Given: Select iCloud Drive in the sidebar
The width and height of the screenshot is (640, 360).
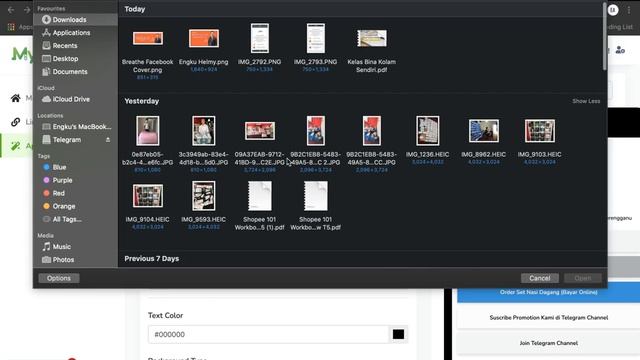Looking at the screenshot, I should [x=75, y=99].
